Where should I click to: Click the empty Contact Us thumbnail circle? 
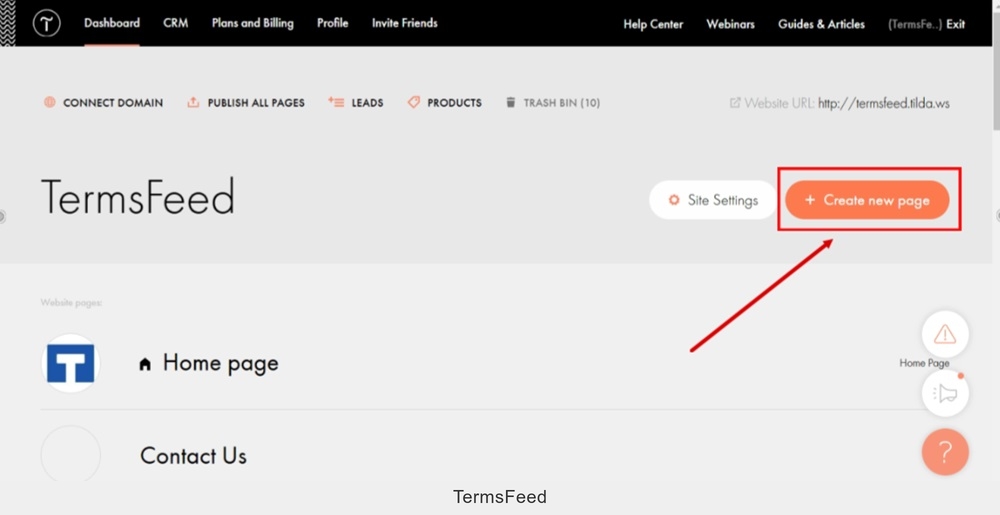71,455
